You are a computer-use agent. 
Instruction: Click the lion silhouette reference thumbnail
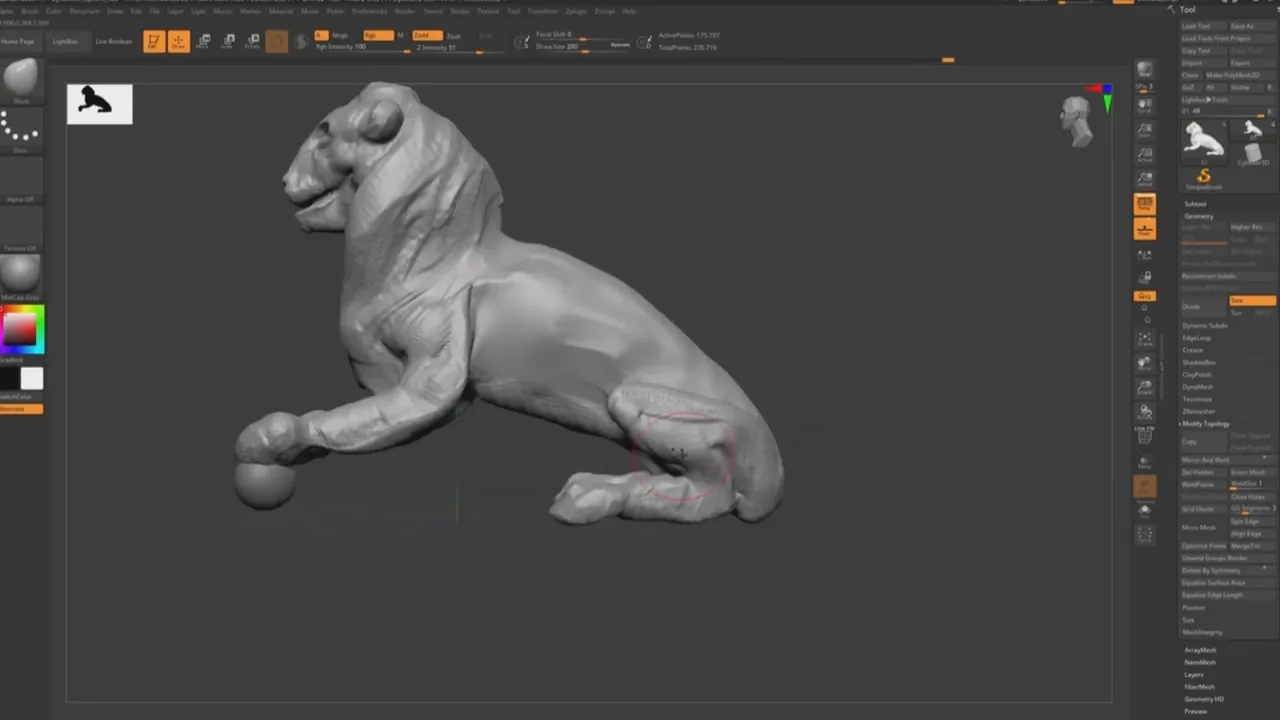coord(99,104)
